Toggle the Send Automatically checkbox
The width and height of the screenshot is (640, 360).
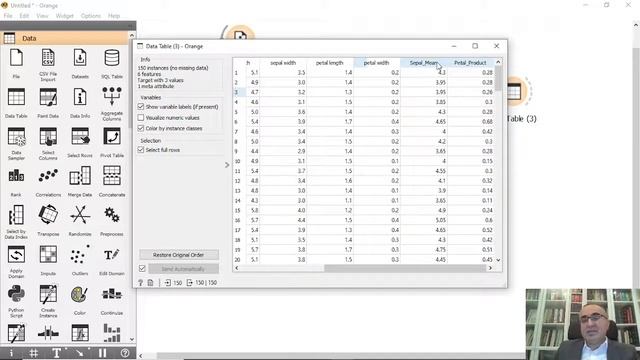pyautogui.click(x=142, y=269)
